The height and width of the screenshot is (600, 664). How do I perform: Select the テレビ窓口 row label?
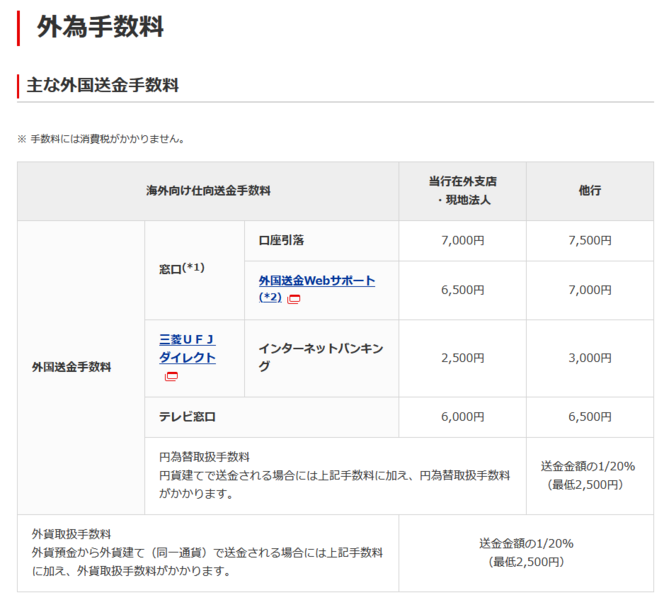pos(187,416)
